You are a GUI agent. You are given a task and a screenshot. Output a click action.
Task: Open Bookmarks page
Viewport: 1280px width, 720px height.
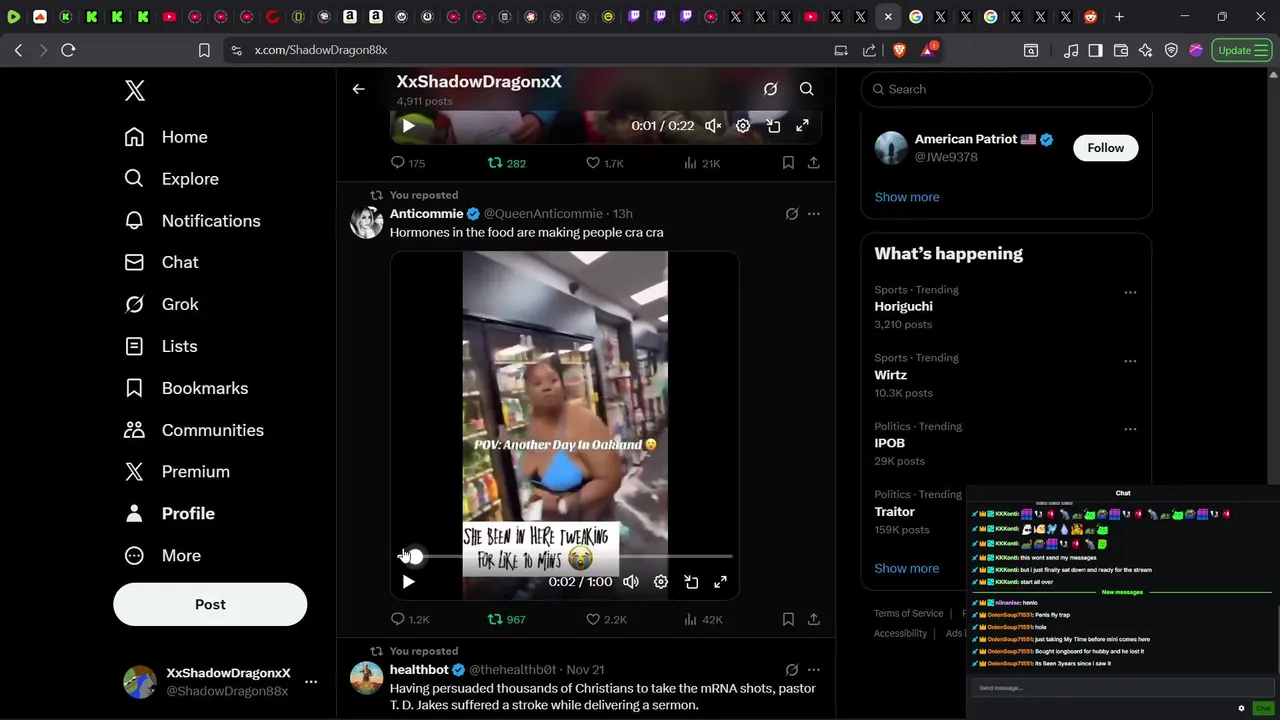click(x=186, y=388)
